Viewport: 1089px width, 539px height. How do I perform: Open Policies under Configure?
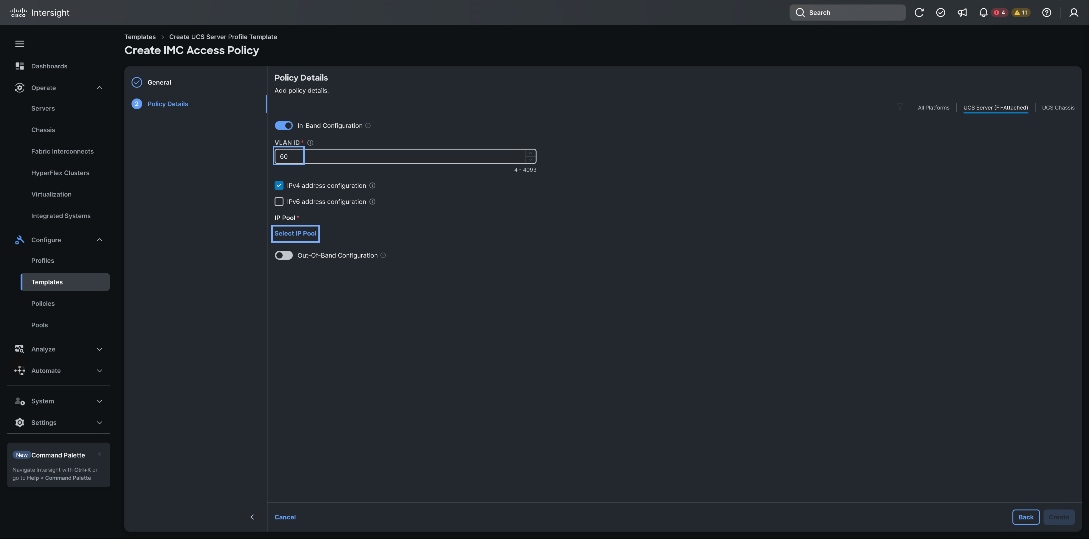tap(43, 304)
